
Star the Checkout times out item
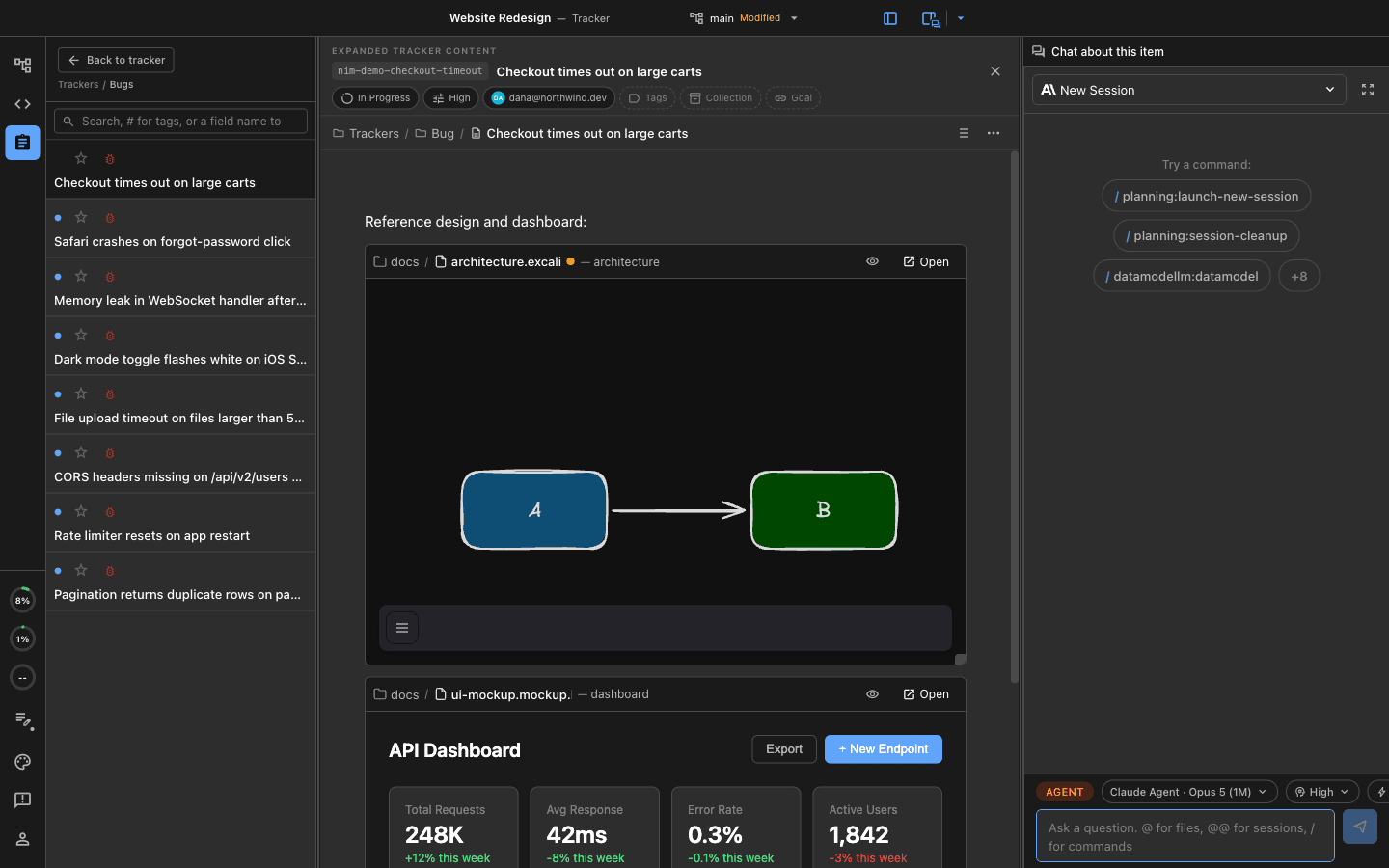[x=81, y=158]
